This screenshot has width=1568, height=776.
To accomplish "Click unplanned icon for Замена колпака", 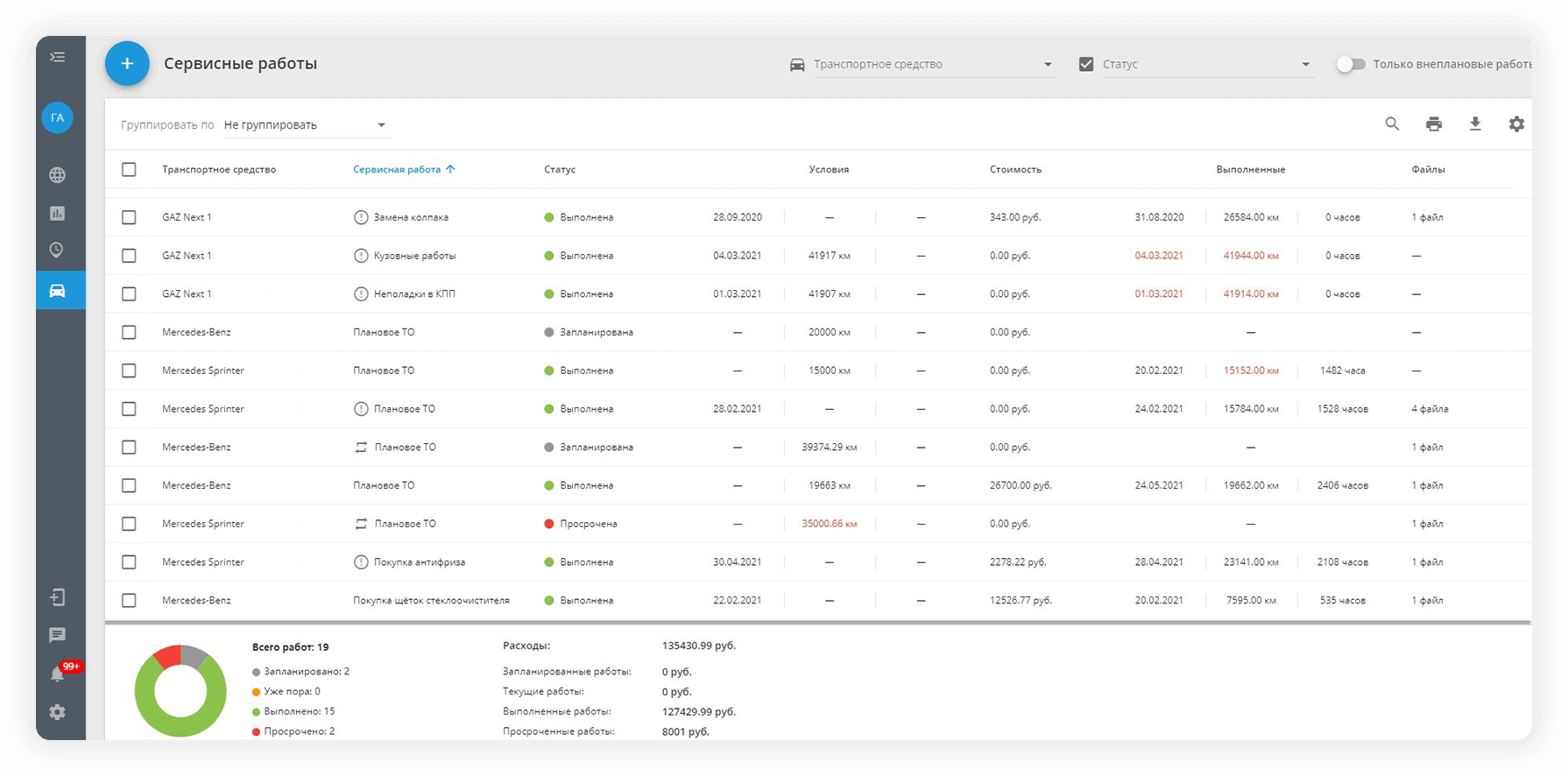I will coord(361,217).
